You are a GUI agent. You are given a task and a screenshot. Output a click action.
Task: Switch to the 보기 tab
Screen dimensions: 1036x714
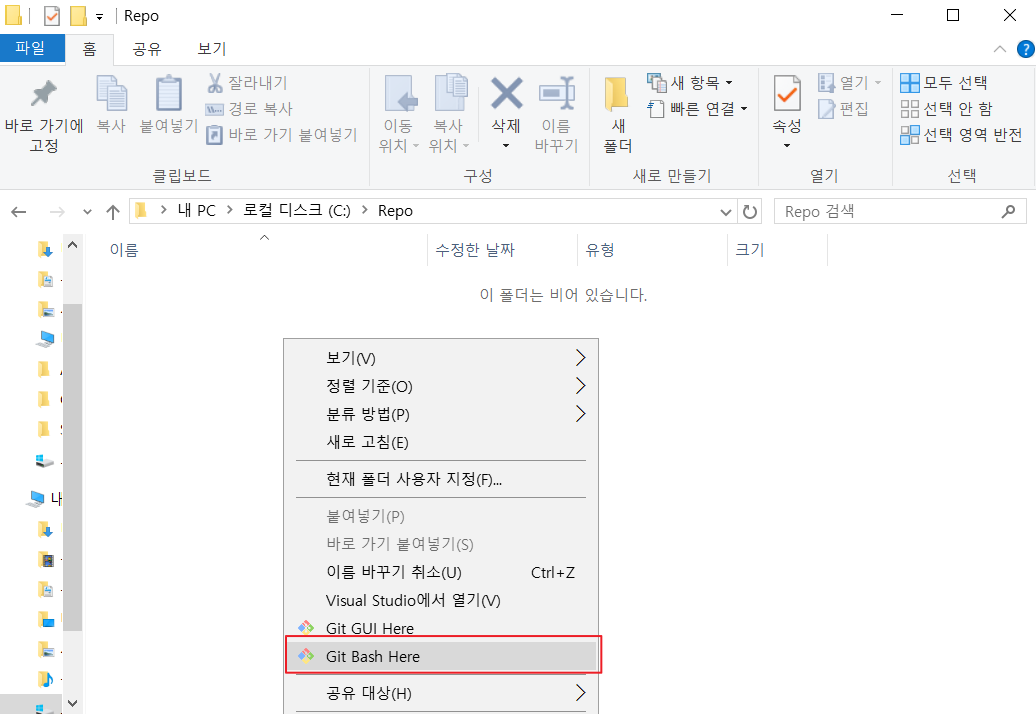coord(211,49)
